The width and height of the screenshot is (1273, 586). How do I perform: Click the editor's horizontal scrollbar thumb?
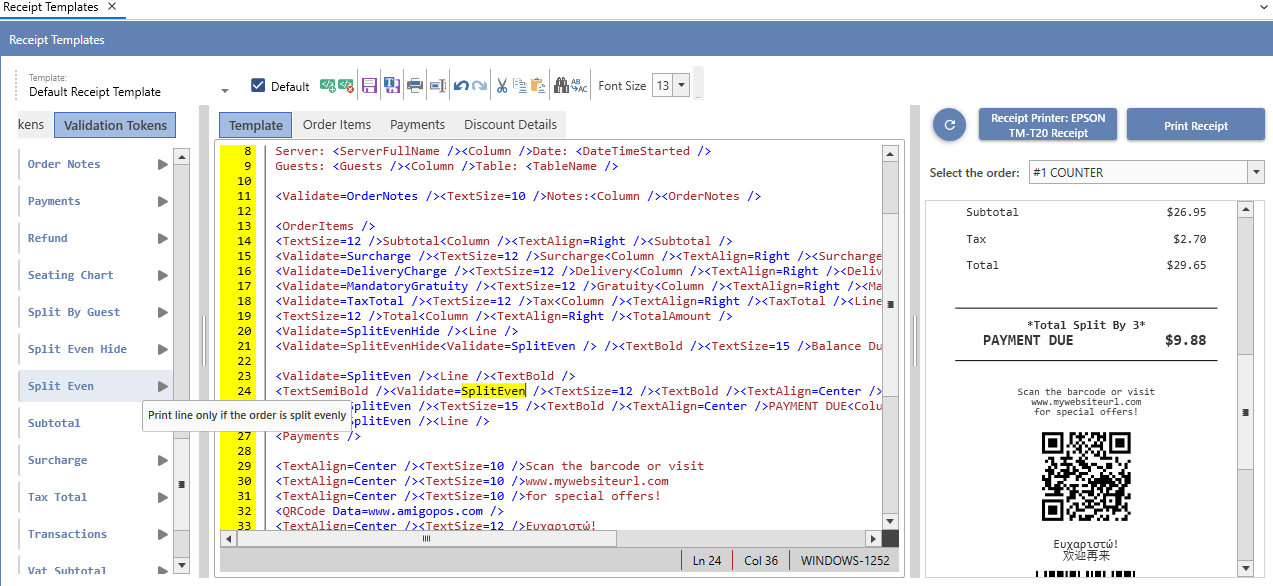coord(426,539)
